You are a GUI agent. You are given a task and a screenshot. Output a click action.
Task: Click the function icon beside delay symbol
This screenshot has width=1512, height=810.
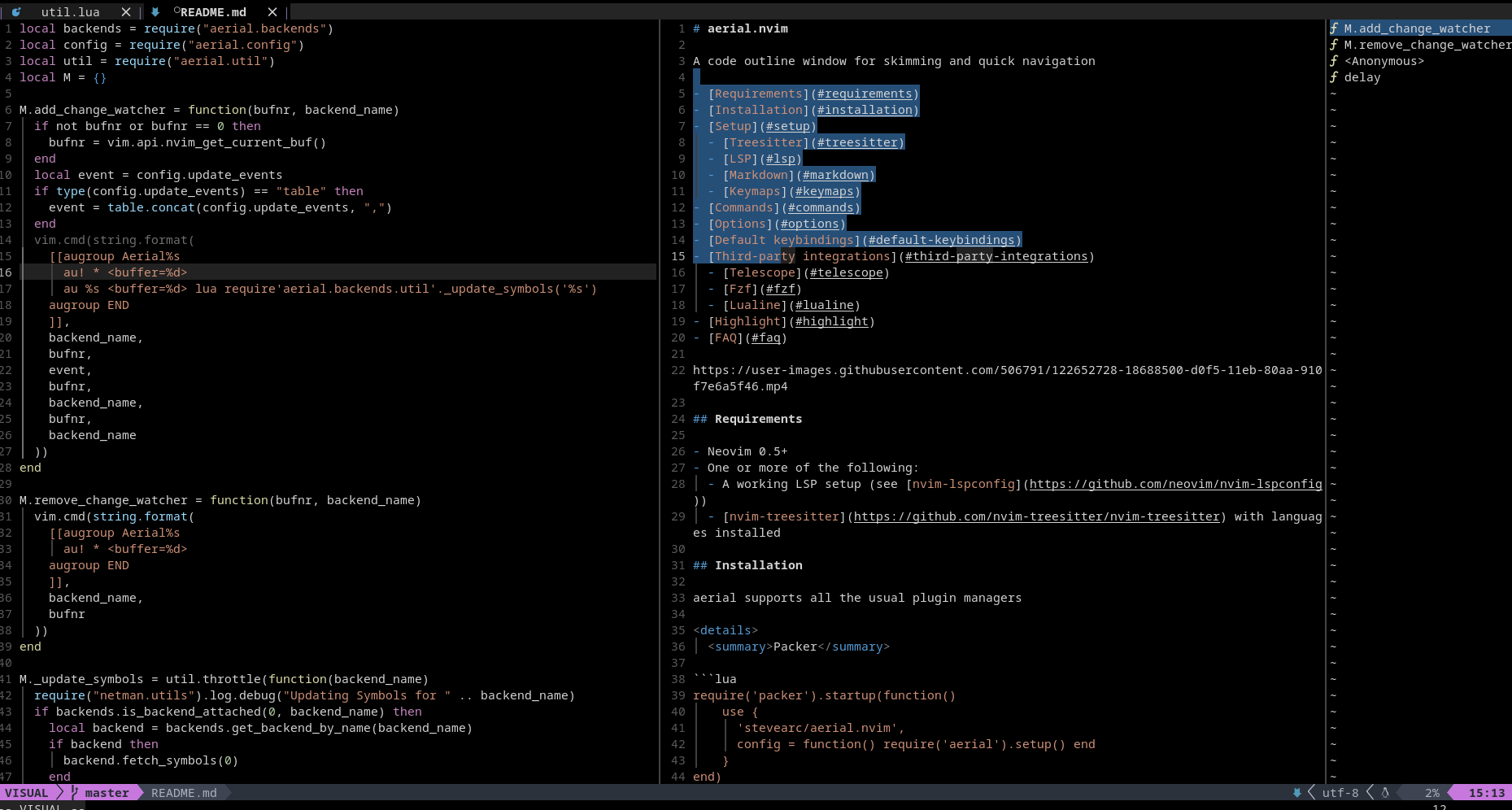1334,77
